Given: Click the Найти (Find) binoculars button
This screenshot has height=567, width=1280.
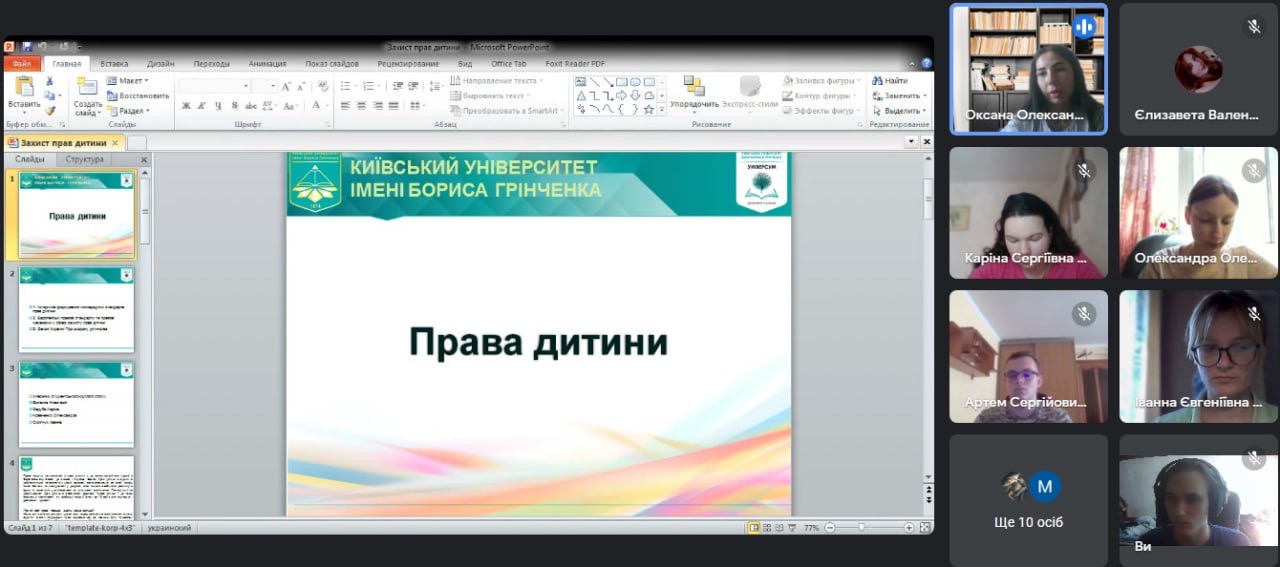Looking at the screenshot, I should click(890, 80).
